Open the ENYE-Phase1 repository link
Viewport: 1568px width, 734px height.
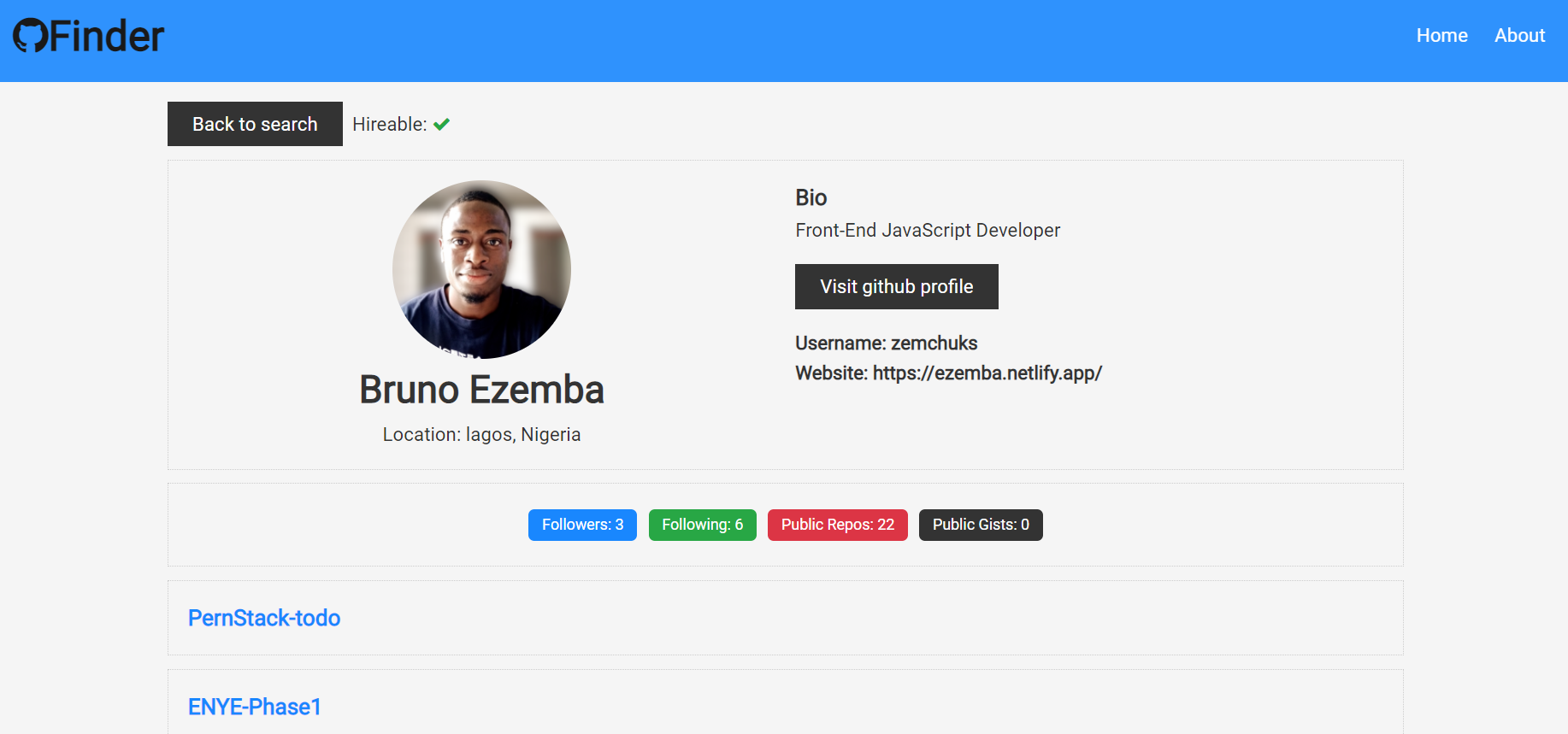(255, 708)
